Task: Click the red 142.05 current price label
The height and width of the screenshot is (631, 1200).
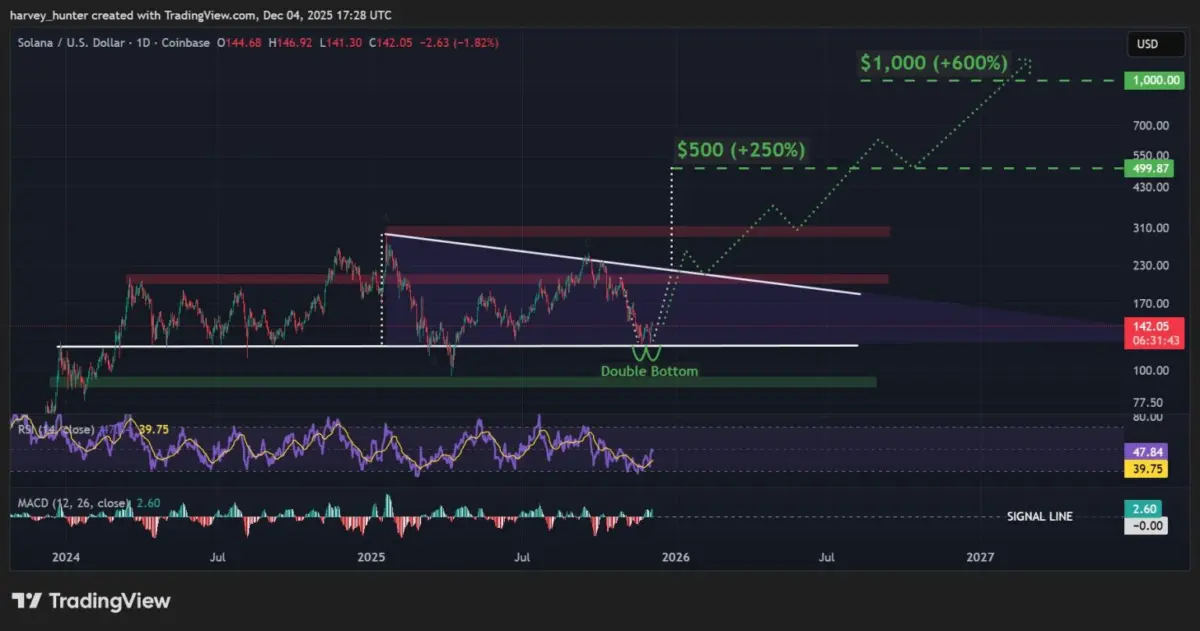Action: (1149, 327)
